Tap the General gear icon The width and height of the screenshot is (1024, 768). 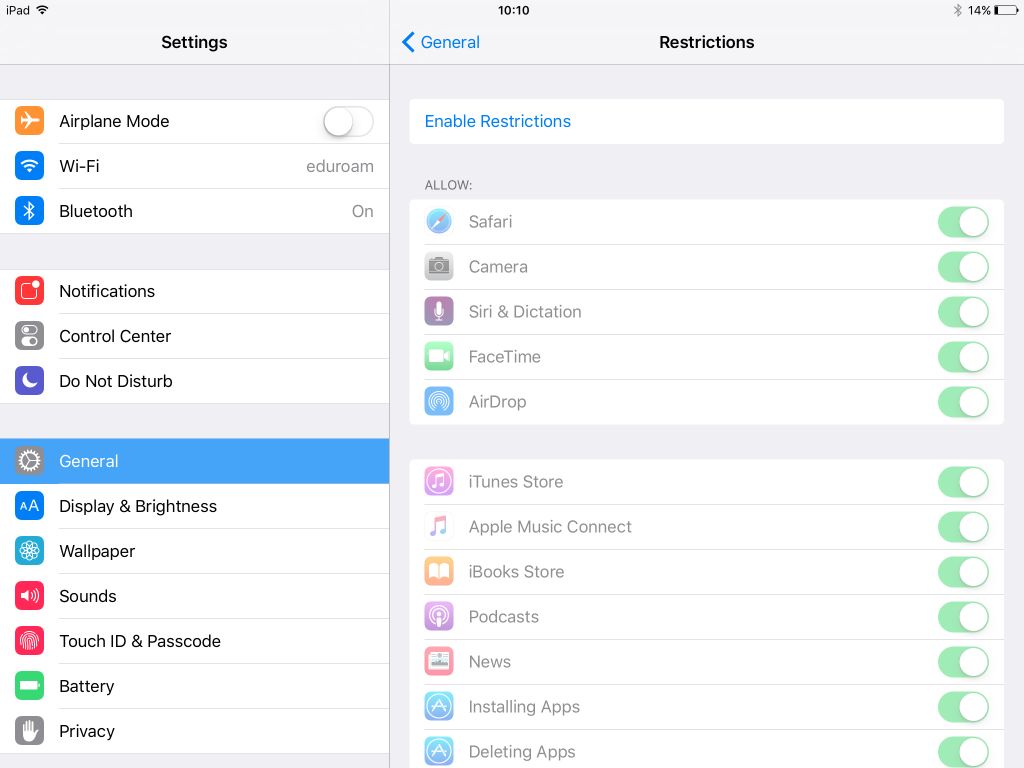click(29, 461)
